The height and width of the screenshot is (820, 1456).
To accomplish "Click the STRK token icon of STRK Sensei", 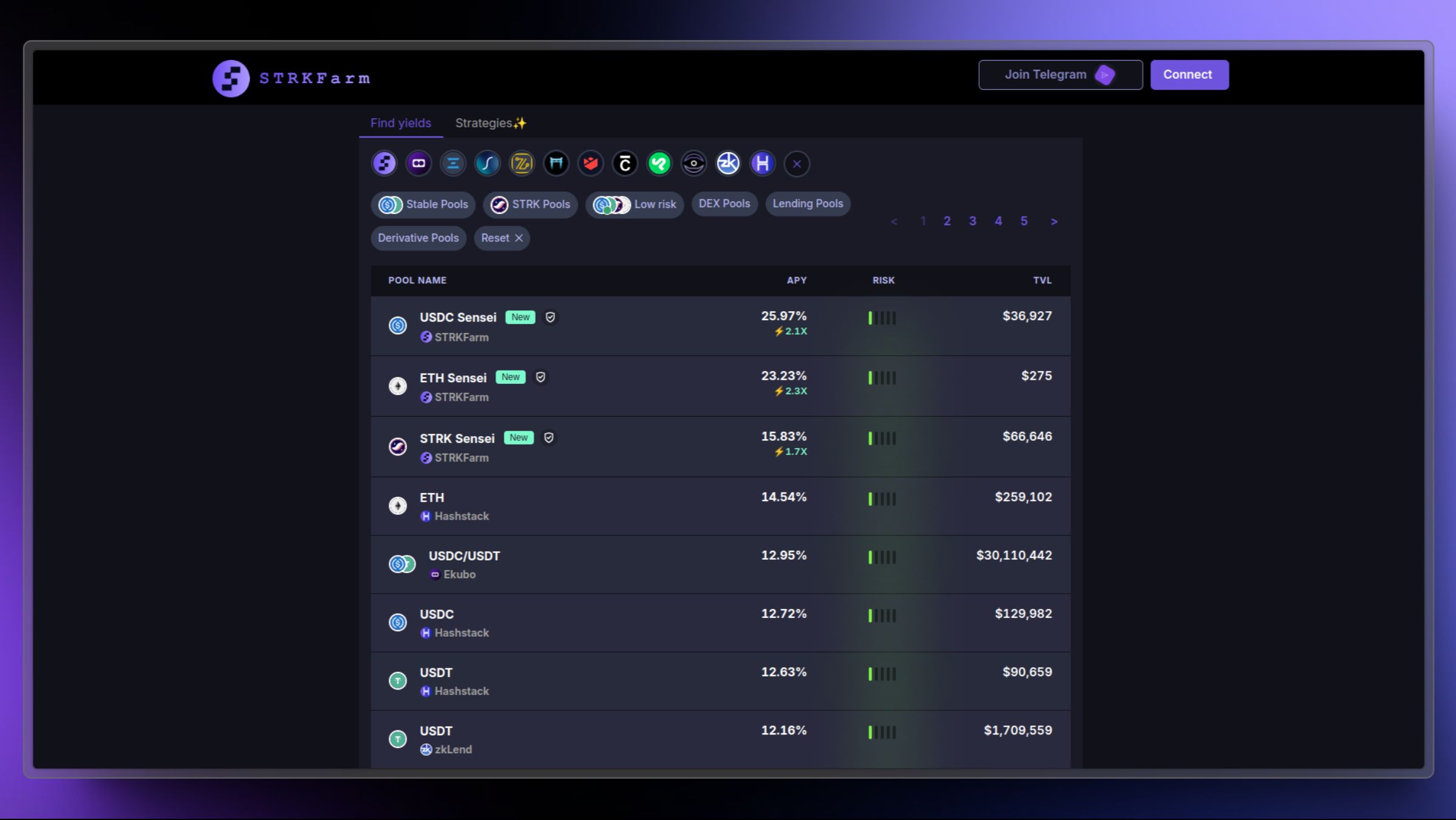I will (x=397, y=446).
